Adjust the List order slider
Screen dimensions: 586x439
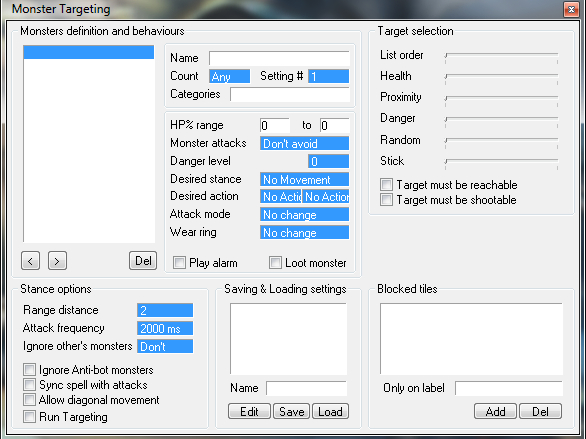501,57
